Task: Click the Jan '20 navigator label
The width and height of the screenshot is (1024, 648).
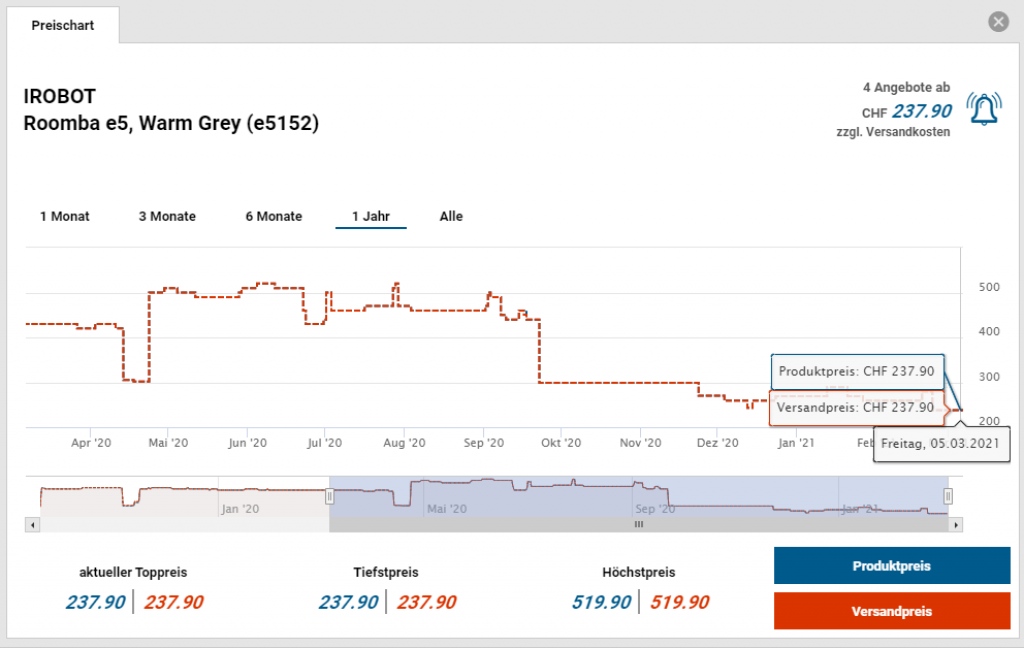Action: point(240,509)
